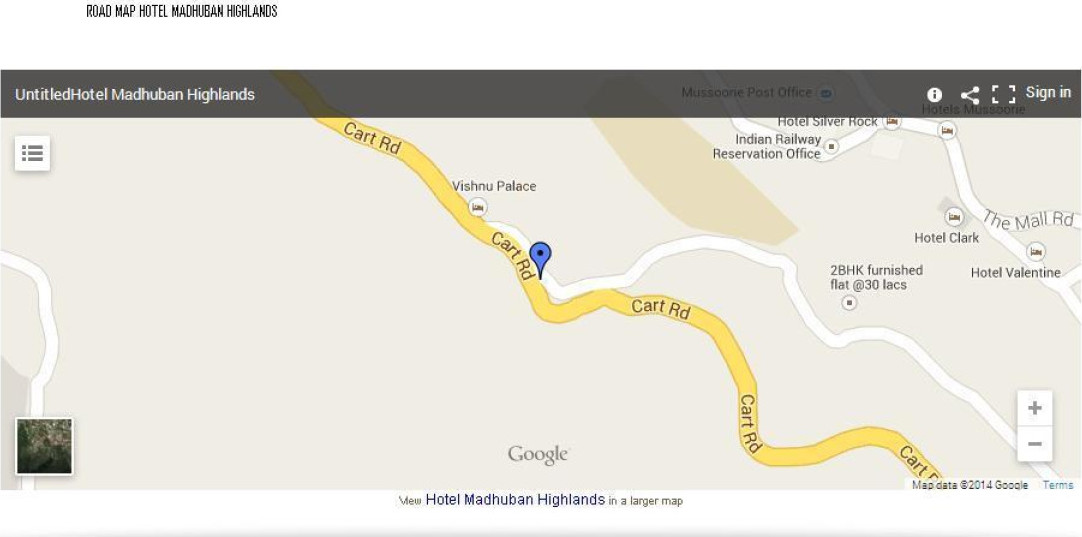Expand map with fullscreen icon
The image size is (1082, 537).
tap(1003, 95)
